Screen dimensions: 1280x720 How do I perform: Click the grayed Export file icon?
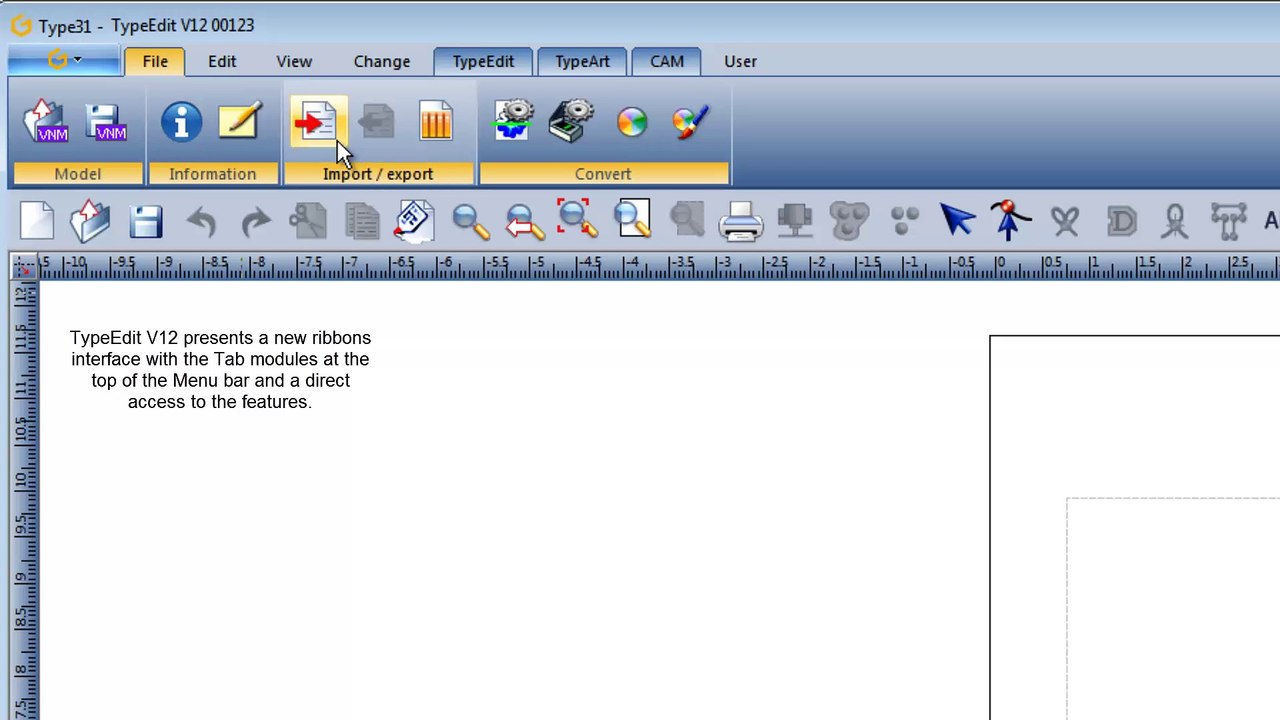tap(377, 122)
